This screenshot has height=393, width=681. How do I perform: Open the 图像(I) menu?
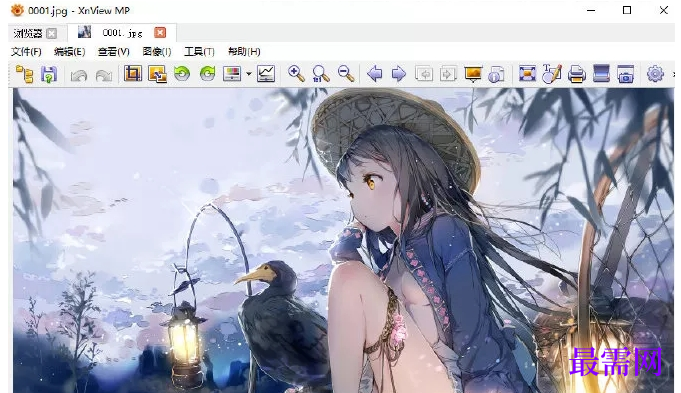(x=157, y=52)
